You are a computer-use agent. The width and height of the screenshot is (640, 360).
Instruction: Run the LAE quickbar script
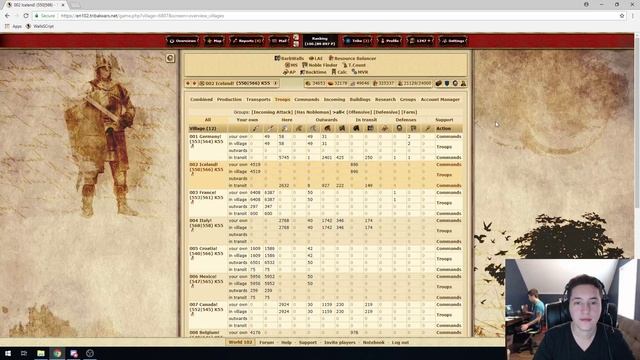click(x=316, y=58)
